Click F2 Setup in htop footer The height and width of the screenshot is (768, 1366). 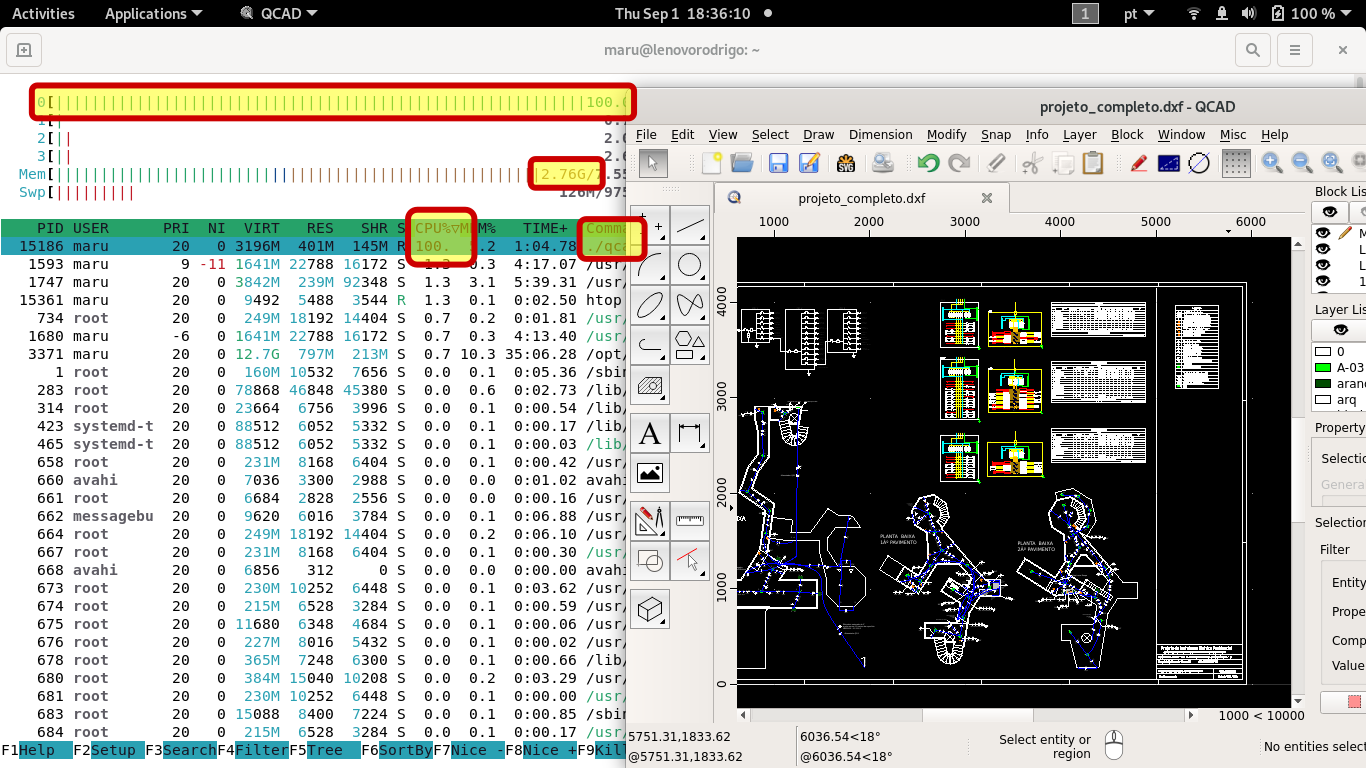(x=109, y=750)
